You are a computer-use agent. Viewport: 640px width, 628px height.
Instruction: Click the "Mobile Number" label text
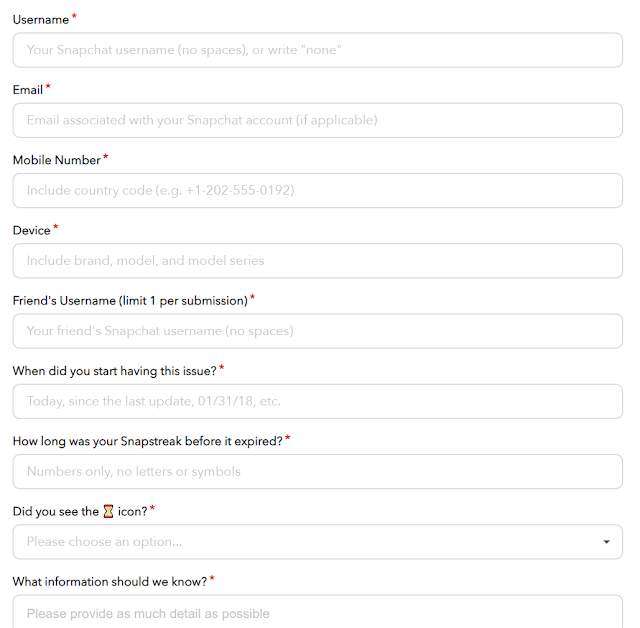click(57, 160)
